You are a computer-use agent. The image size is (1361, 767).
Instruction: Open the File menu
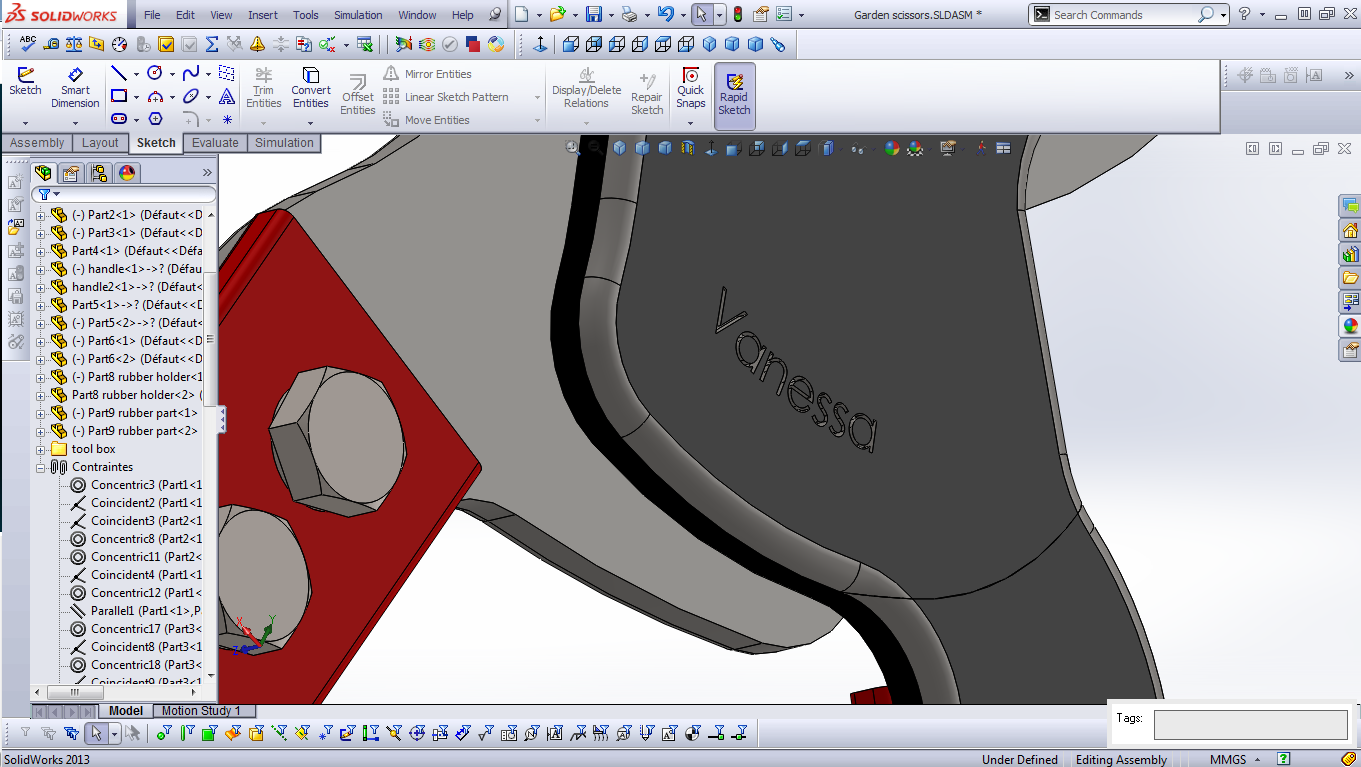coord(152,15)
